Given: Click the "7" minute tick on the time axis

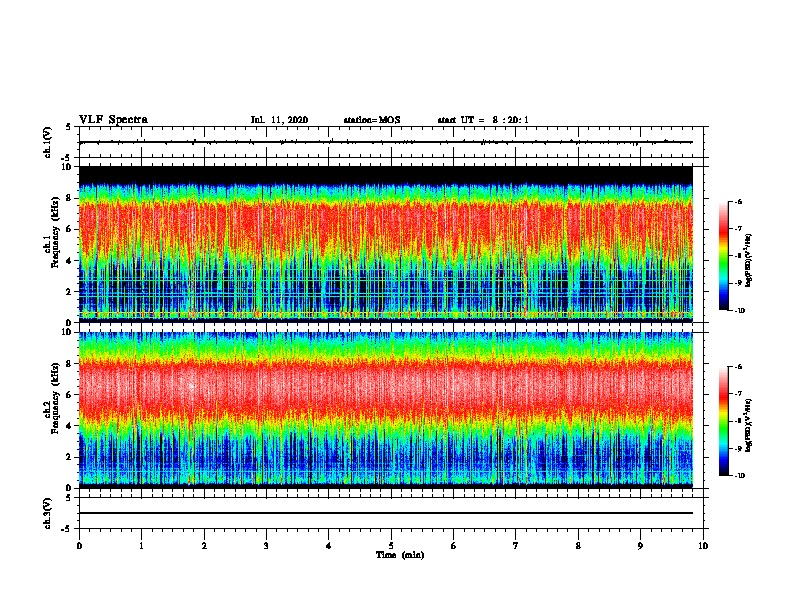Looking at the screenshot, I should (516, 546).
